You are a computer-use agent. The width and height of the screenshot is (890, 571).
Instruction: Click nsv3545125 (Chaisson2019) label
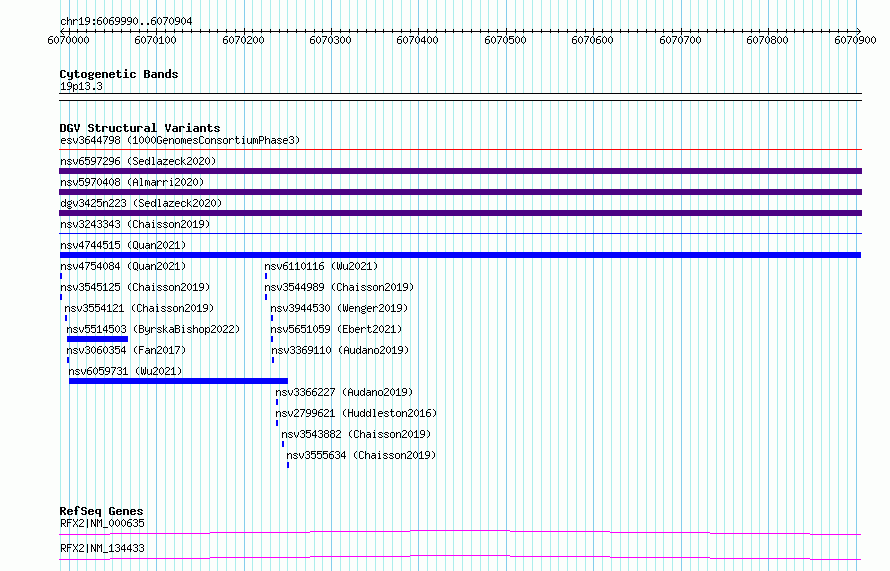click(x=135, y=287)
